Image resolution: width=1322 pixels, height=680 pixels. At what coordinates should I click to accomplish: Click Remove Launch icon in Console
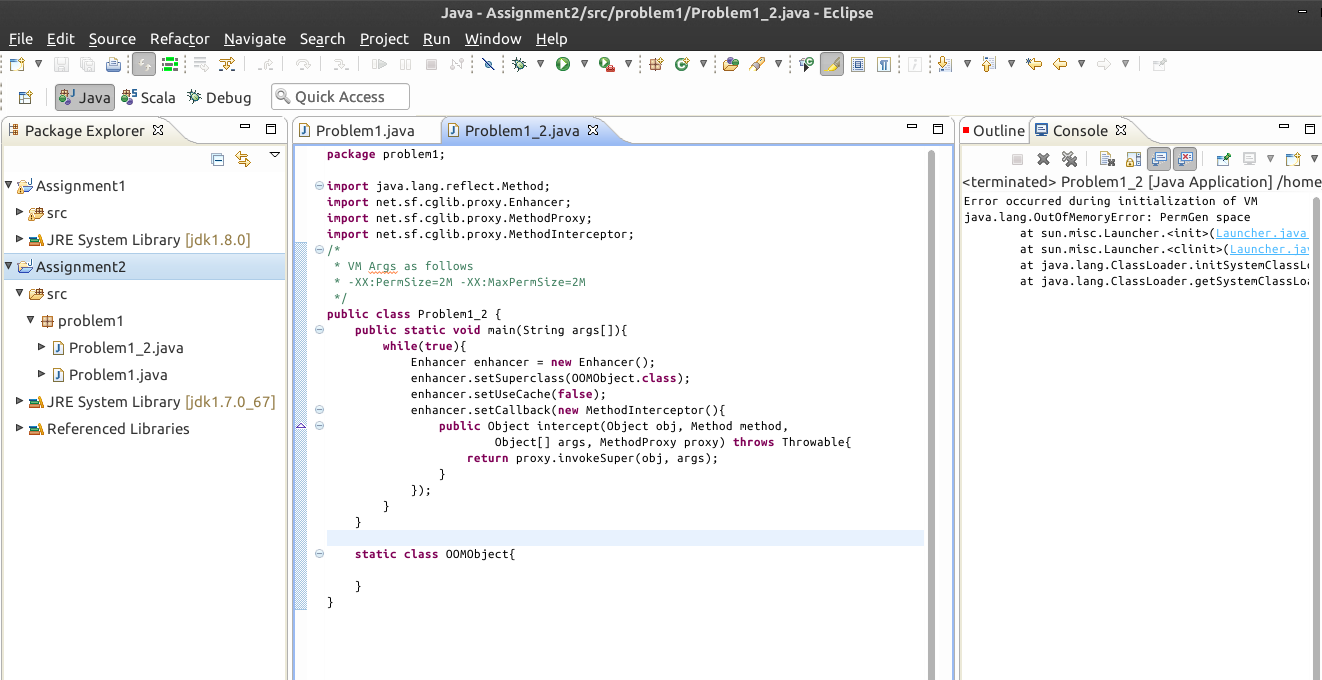tap(1043, 159)
